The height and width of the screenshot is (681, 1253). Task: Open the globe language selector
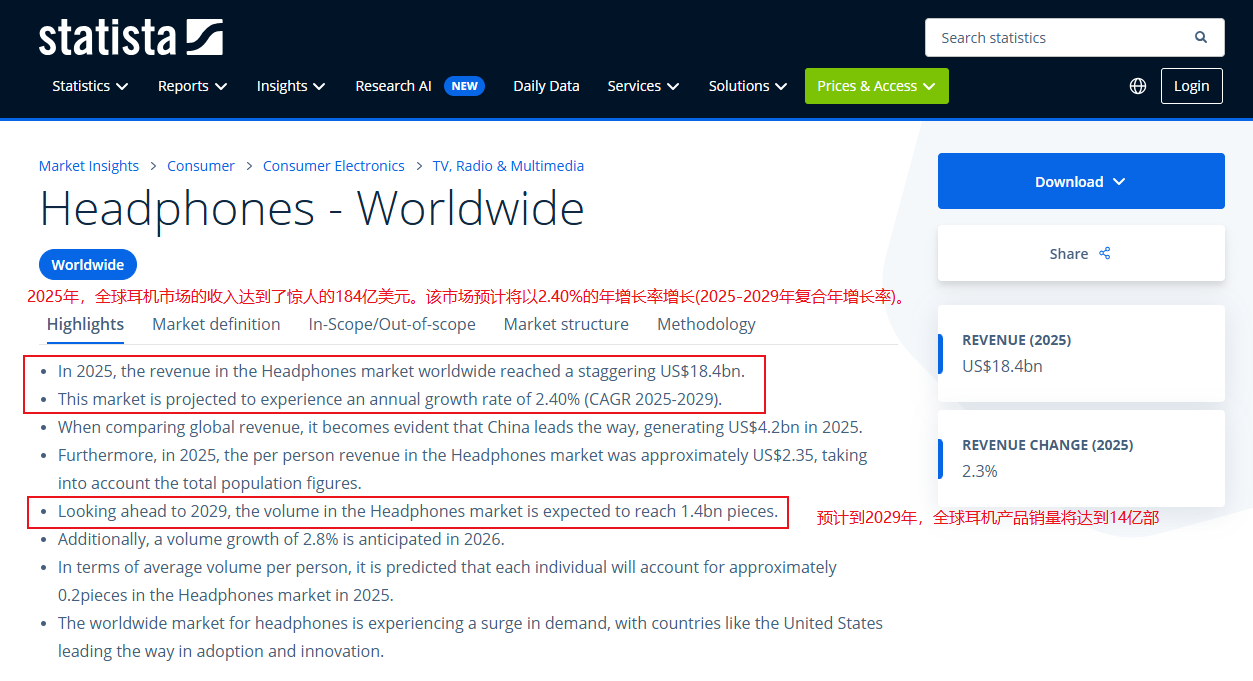(1137, 86)
